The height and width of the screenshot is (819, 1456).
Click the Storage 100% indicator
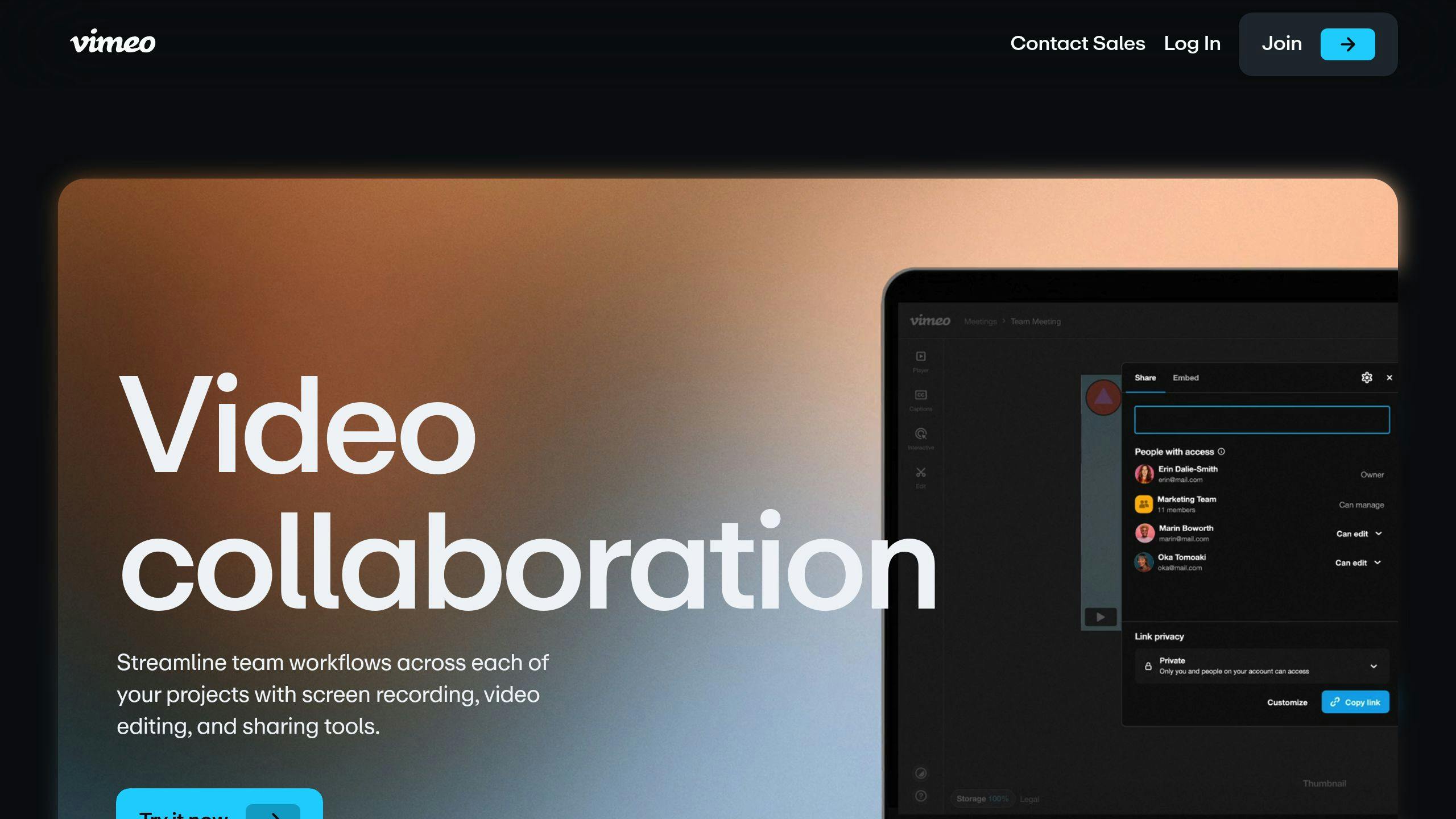(x=982, y=799)
